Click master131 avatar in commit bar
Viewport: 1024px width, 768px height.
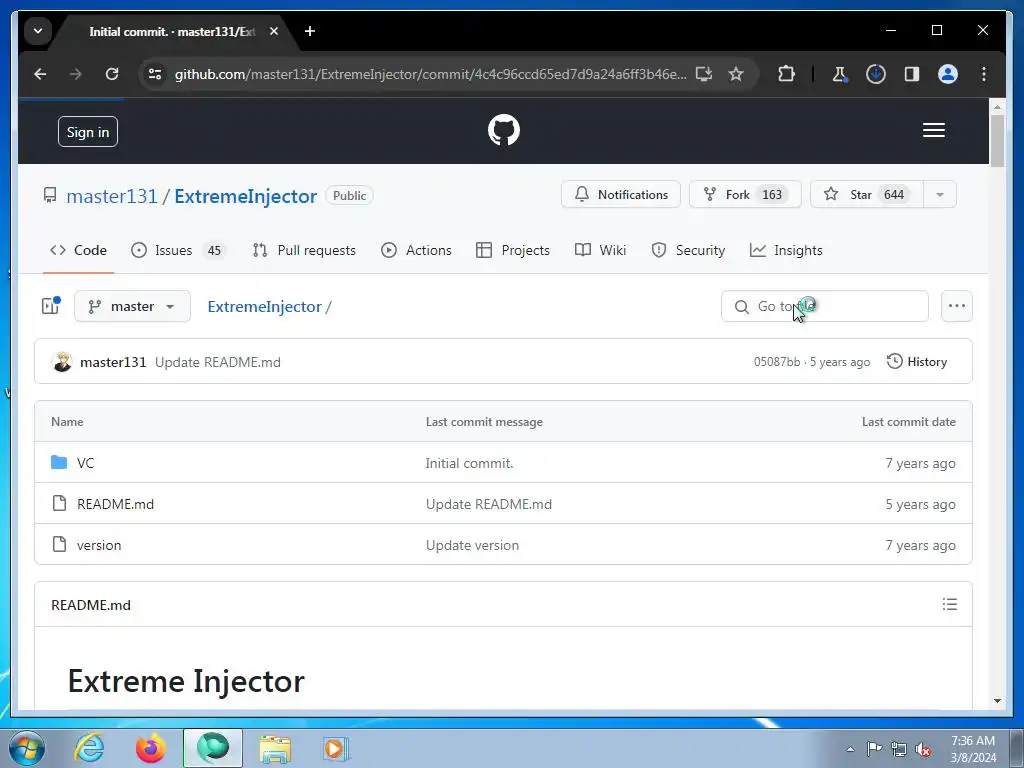point(62,362)
